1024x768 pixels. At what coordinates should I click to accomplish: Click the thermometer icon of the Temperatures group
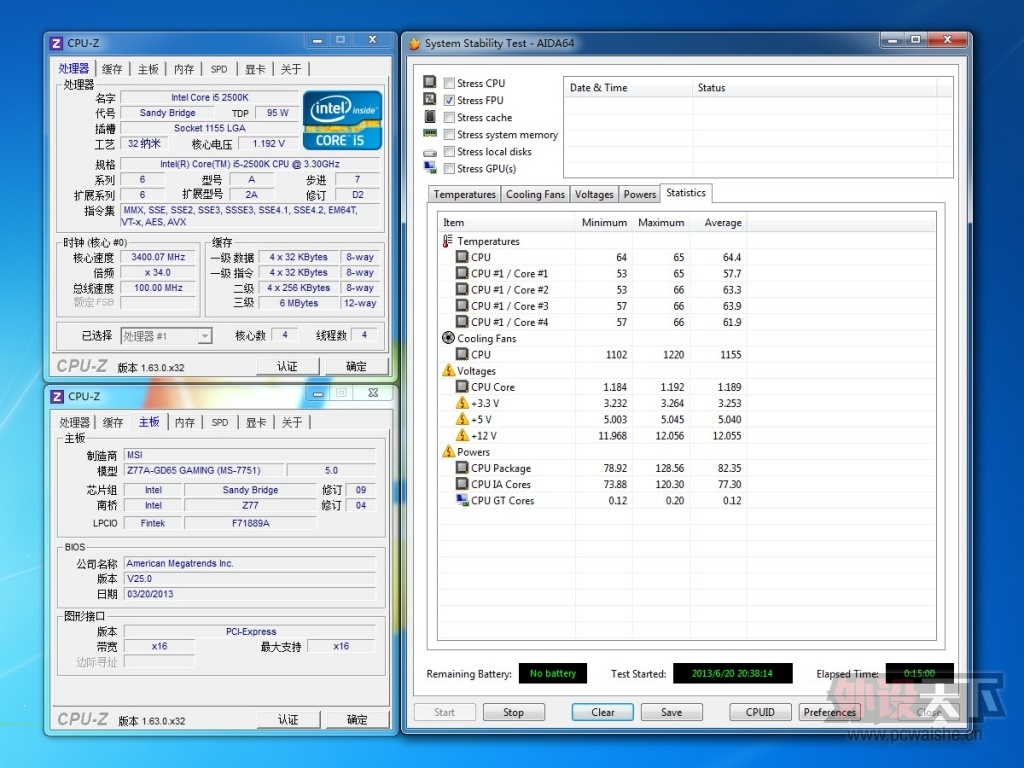click(447, 241)
